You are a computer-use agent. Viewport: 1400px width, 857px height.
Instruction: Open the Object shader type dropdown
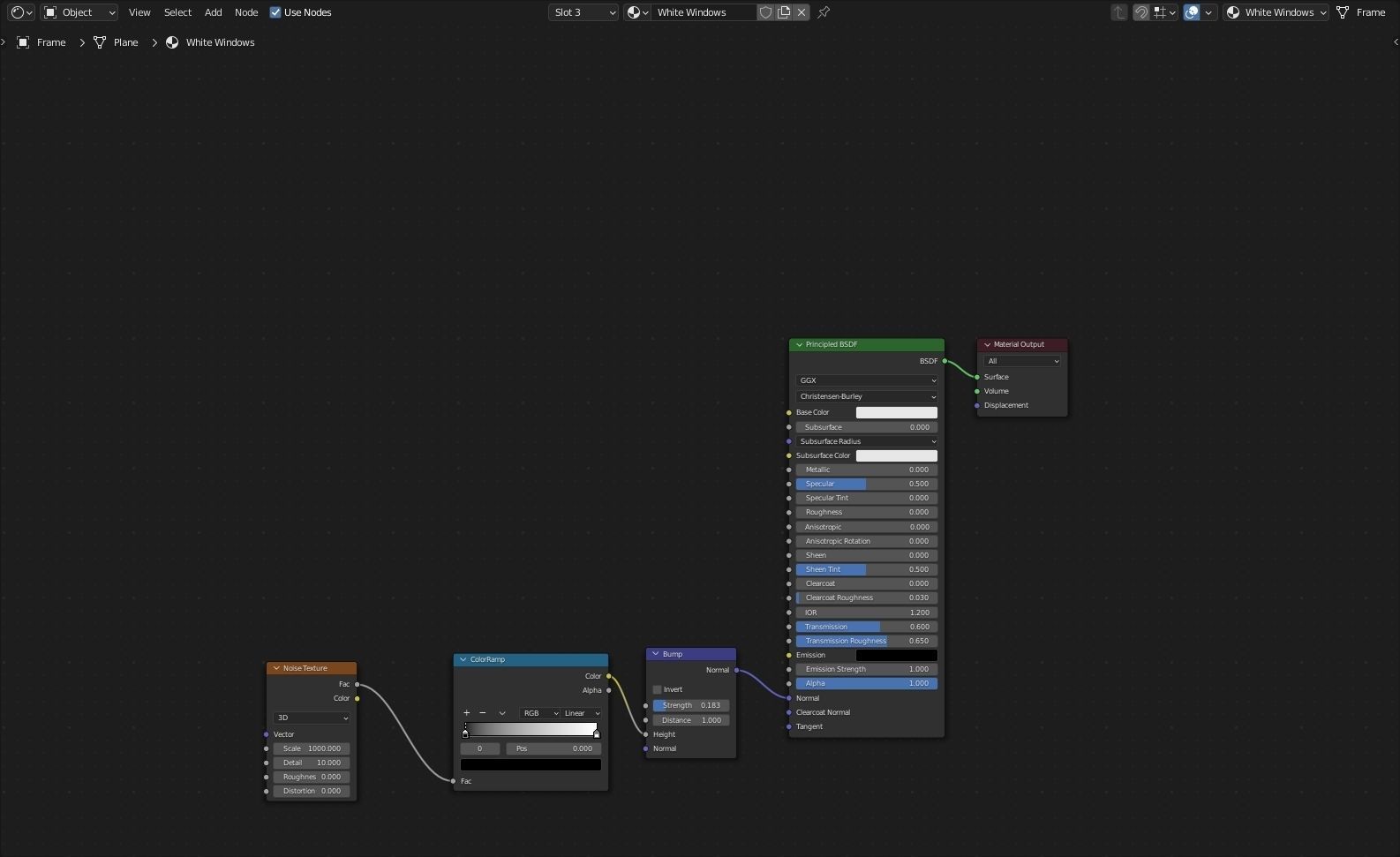click(x=79, y=12)
